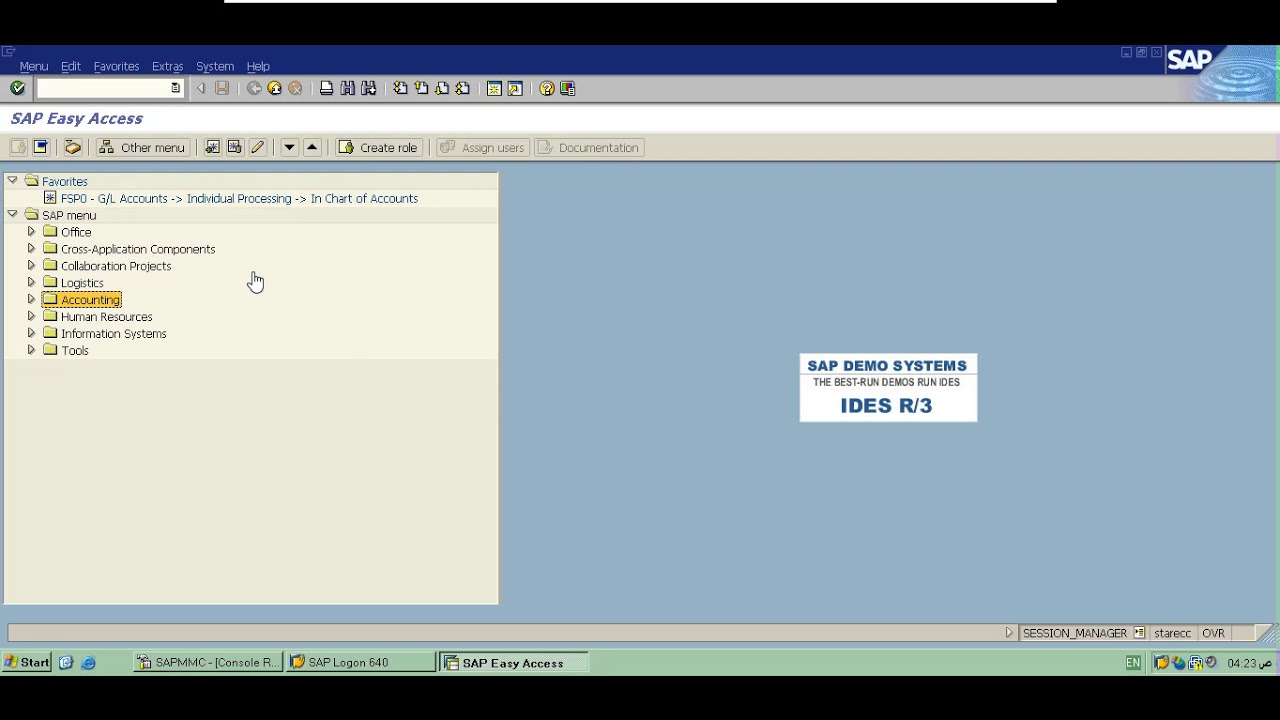Expand the Logistics folder

31,283
